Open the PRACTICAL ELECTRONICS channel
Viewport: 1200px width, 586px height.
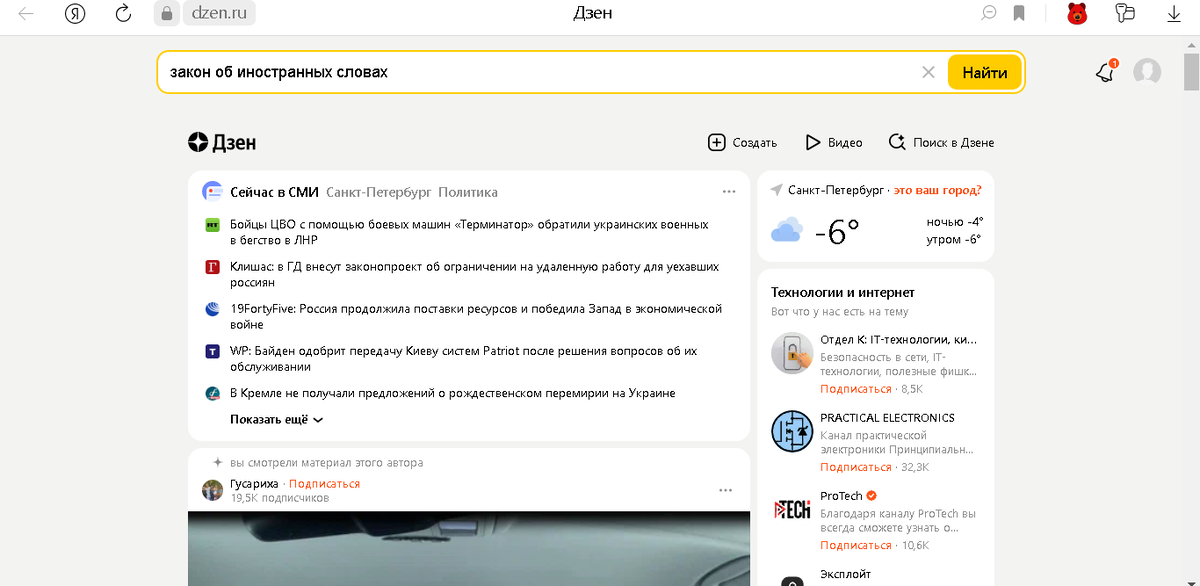(x=887, y=417)
